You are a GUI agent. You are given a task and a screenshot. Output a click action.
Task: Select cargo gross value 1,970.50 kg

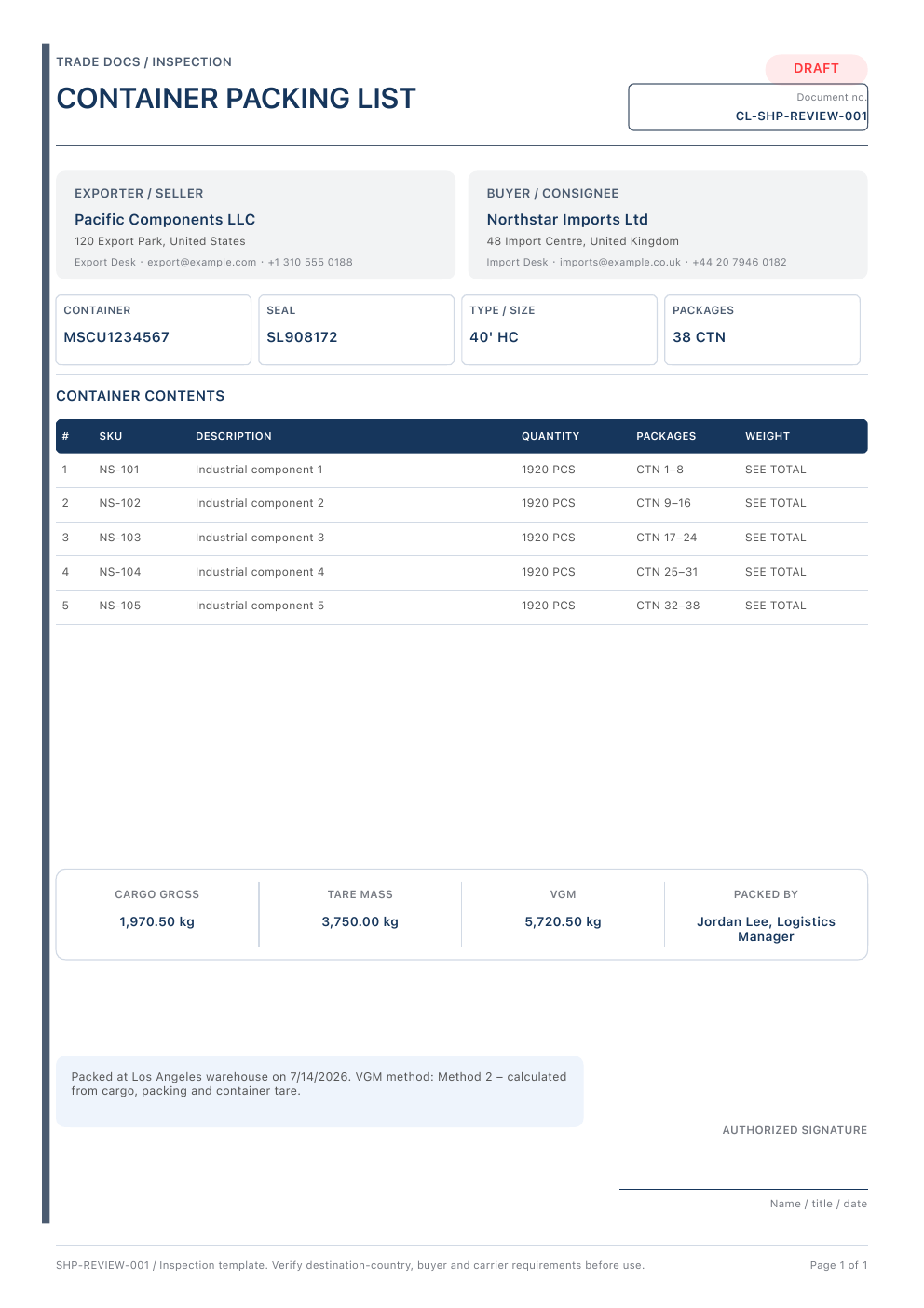[x=156, y=922]
